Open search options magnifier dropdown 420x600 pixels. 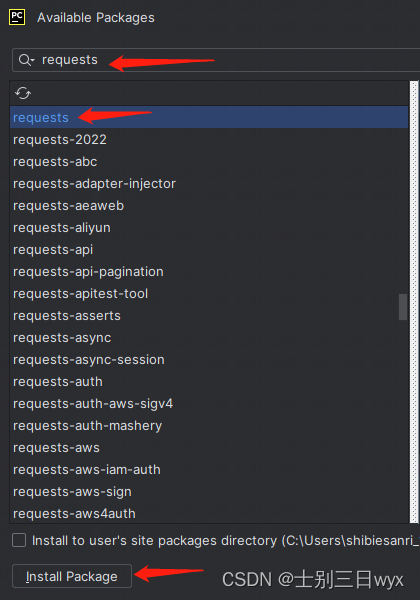point(26,60)
